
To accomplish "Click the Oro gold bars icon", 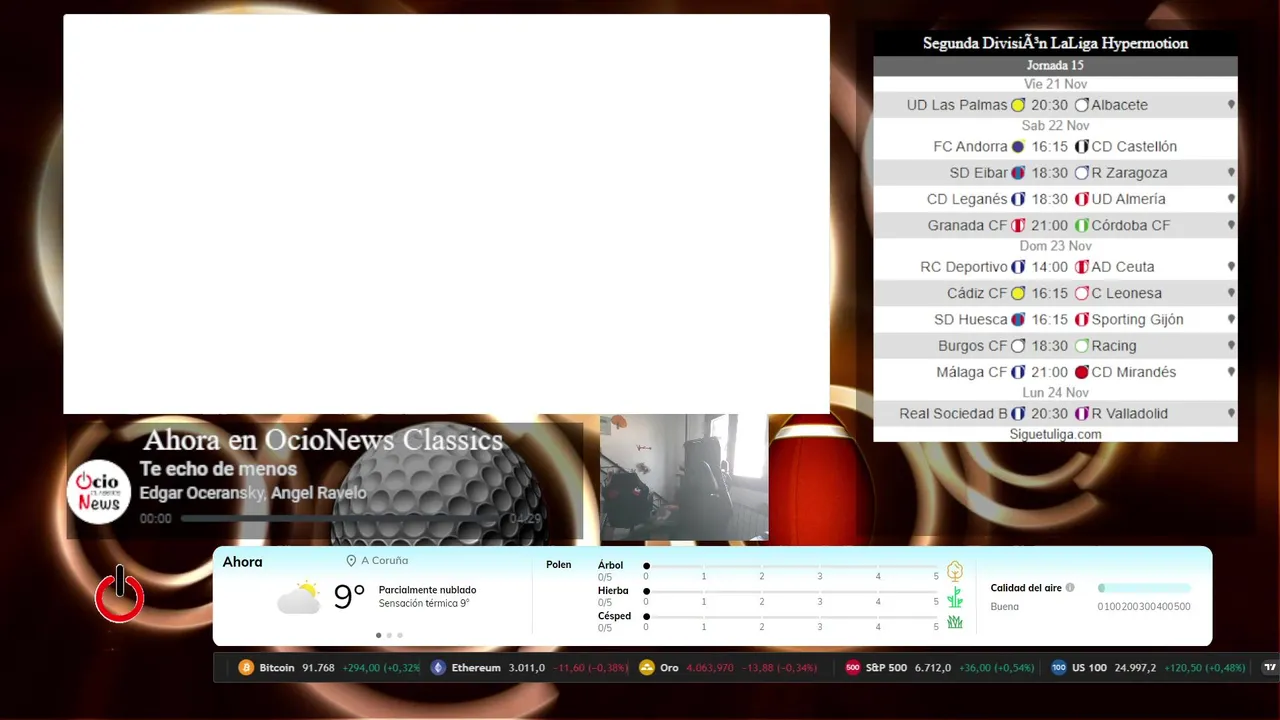I will click(647, 667).
